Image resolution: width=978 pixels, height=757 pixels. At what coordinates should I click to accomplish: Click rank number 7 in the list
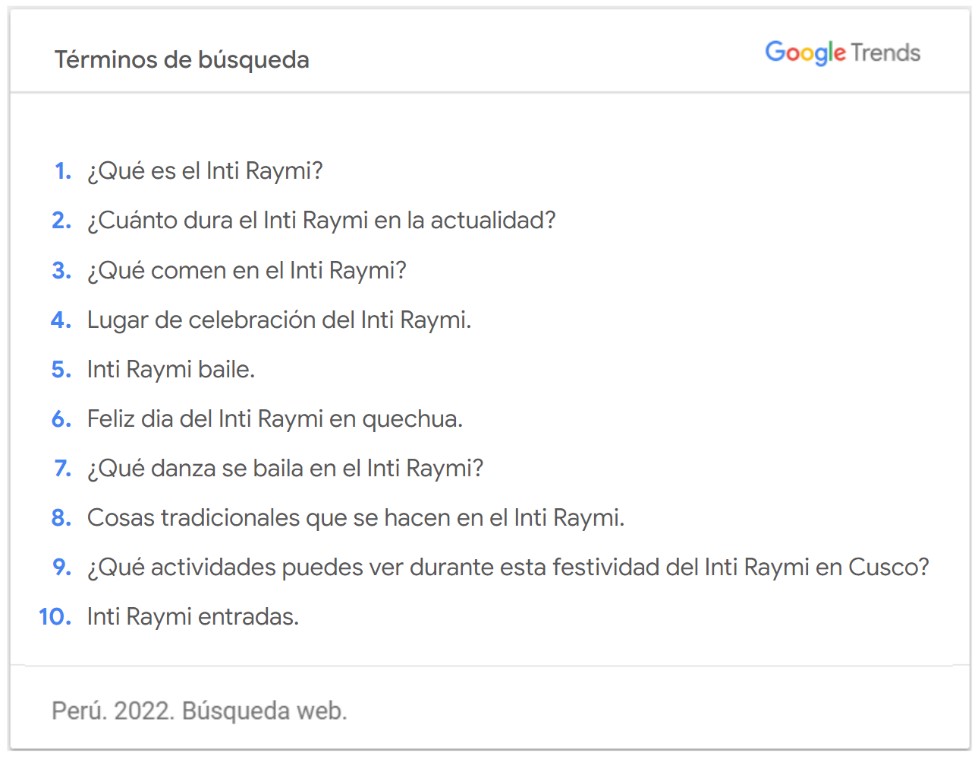pyautogui.click(x=62, y=468)
